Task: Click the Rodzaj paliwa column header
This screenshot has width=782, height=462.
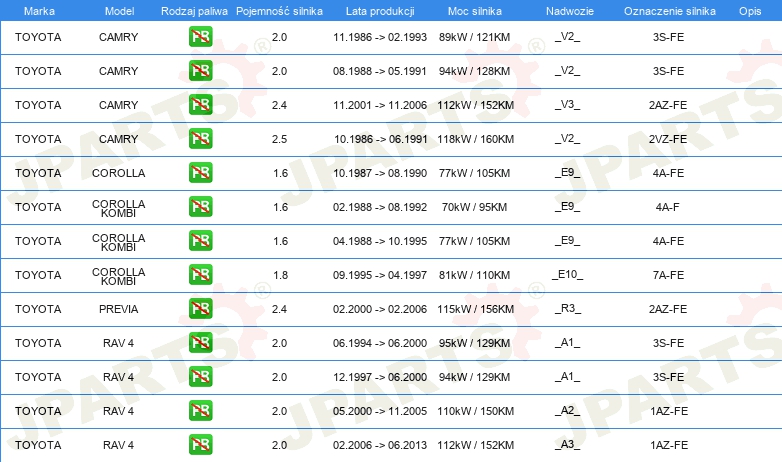Action: [194, 11]
